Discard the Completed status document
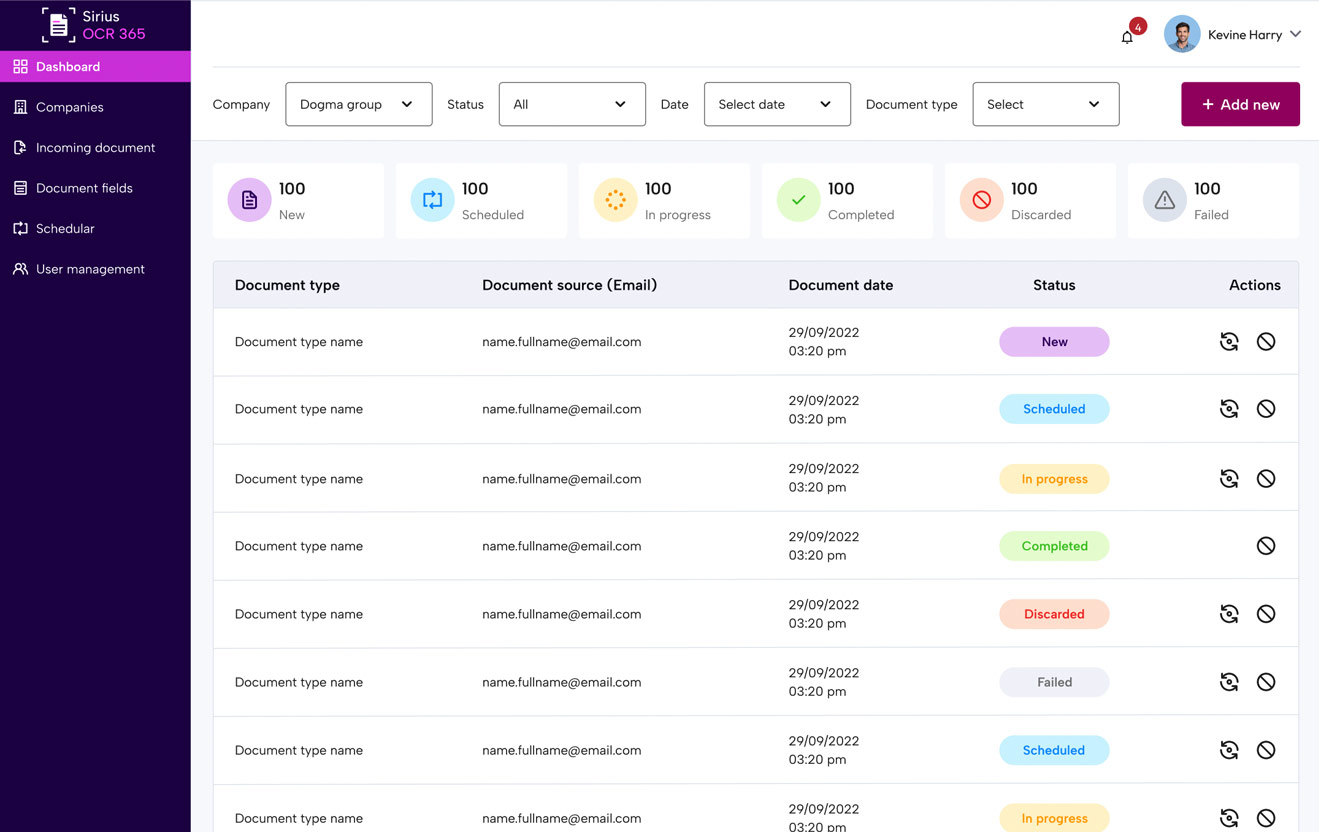 pyautogui.click(x=1266, y=546)
